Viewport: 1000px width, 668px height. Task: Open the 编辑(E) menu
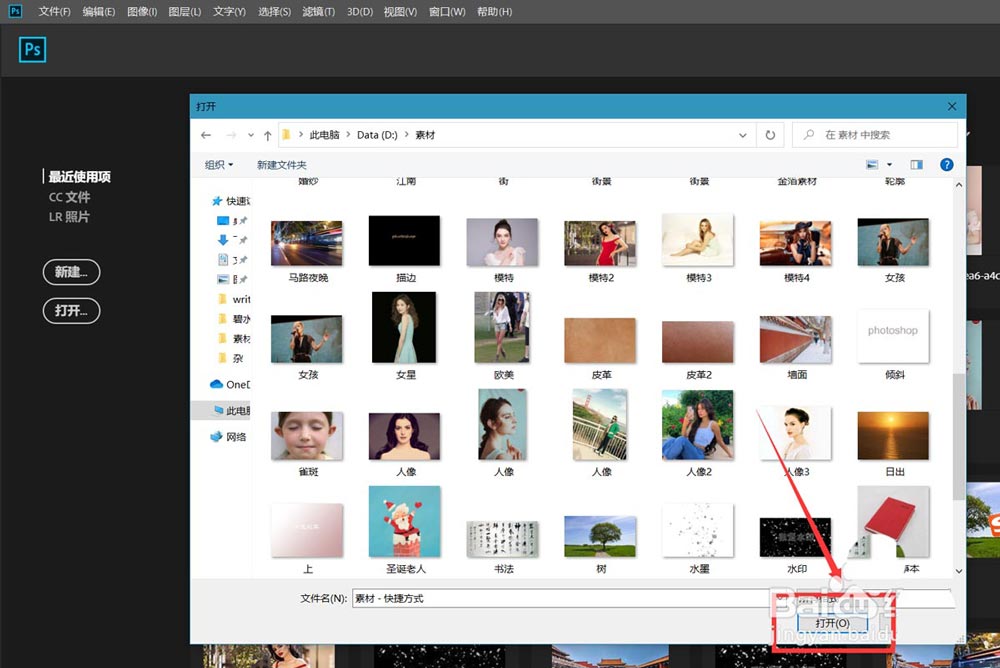point(99,11)
